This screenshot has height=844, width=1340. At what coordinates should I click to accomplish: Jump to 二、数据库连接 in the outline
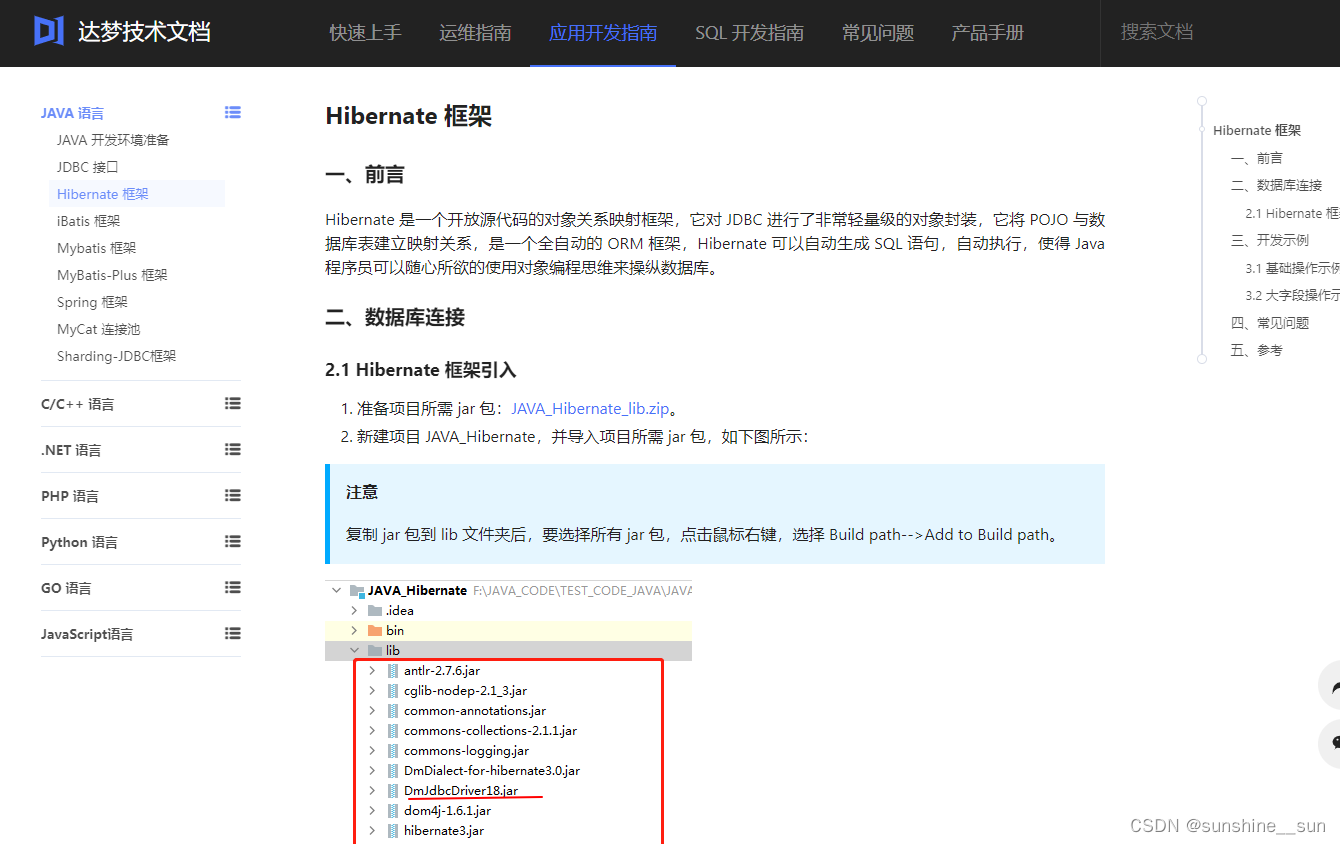point(1277,185)
